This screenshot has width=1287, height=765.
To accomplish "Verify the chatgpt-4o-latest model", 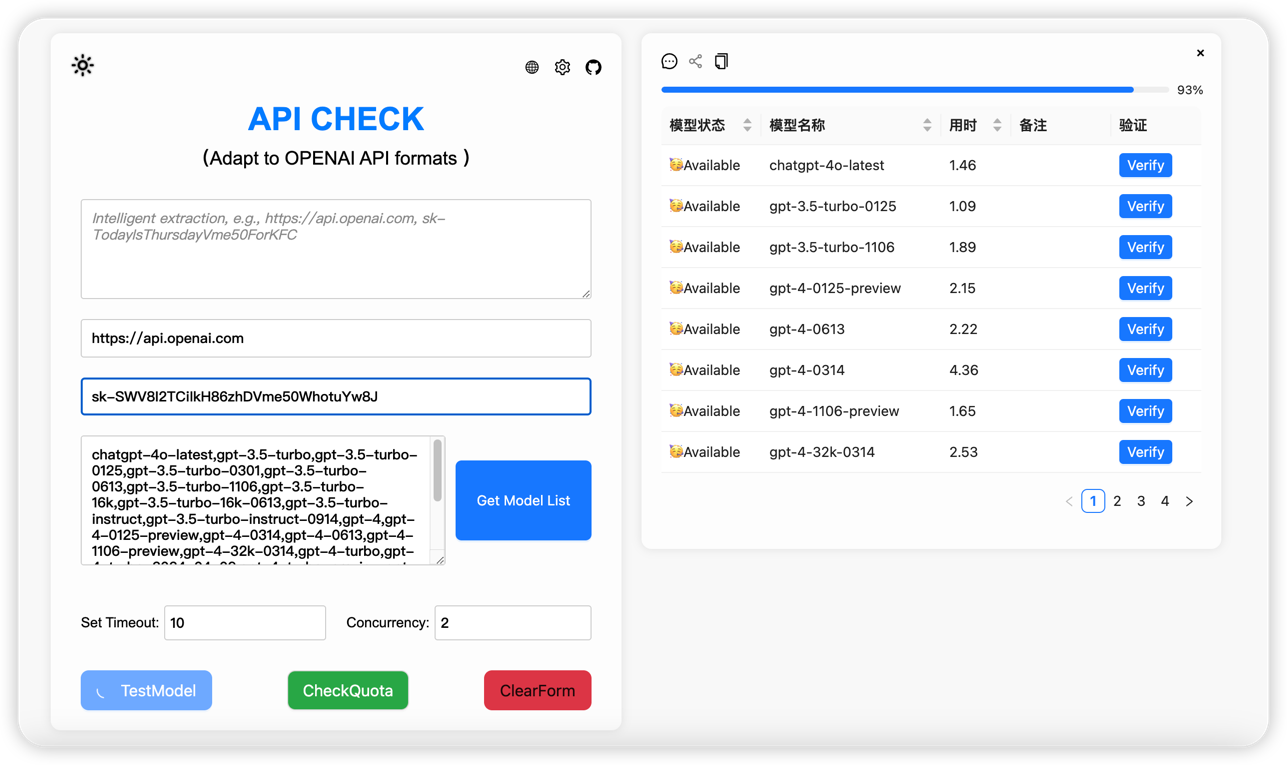I will pos(1145,165).
